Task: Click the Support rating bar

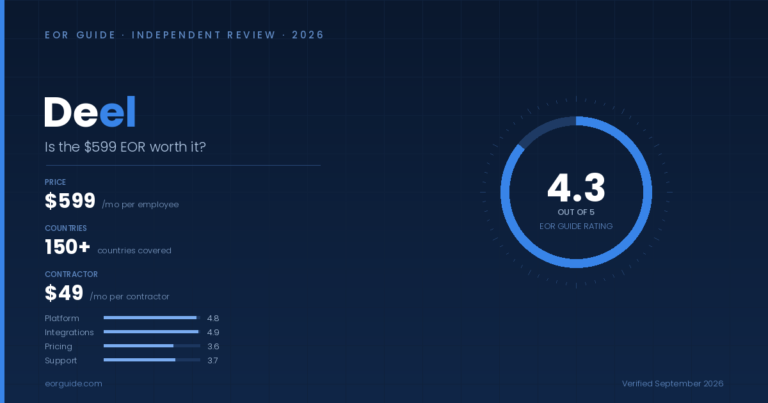Action: 152,360
